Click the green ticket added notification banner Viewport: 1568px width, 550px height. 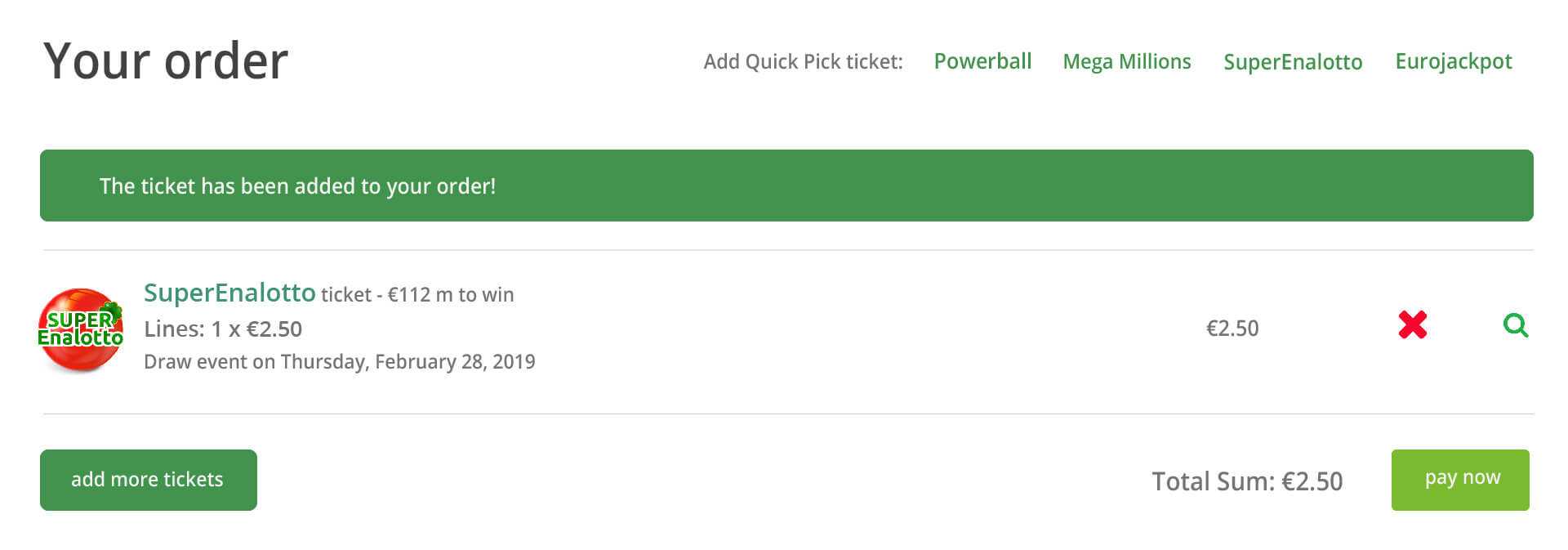click(786, 186)
